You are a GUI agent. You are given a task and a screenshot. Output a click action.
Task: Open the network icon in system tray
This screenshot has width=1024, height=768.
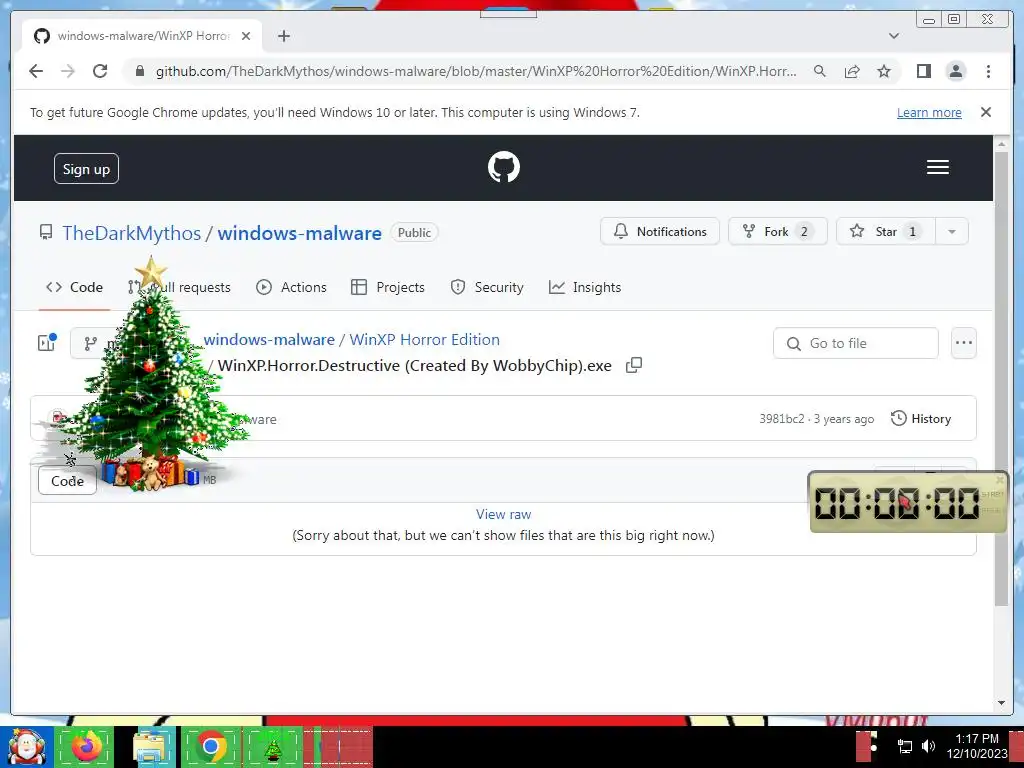coord(904,746)
